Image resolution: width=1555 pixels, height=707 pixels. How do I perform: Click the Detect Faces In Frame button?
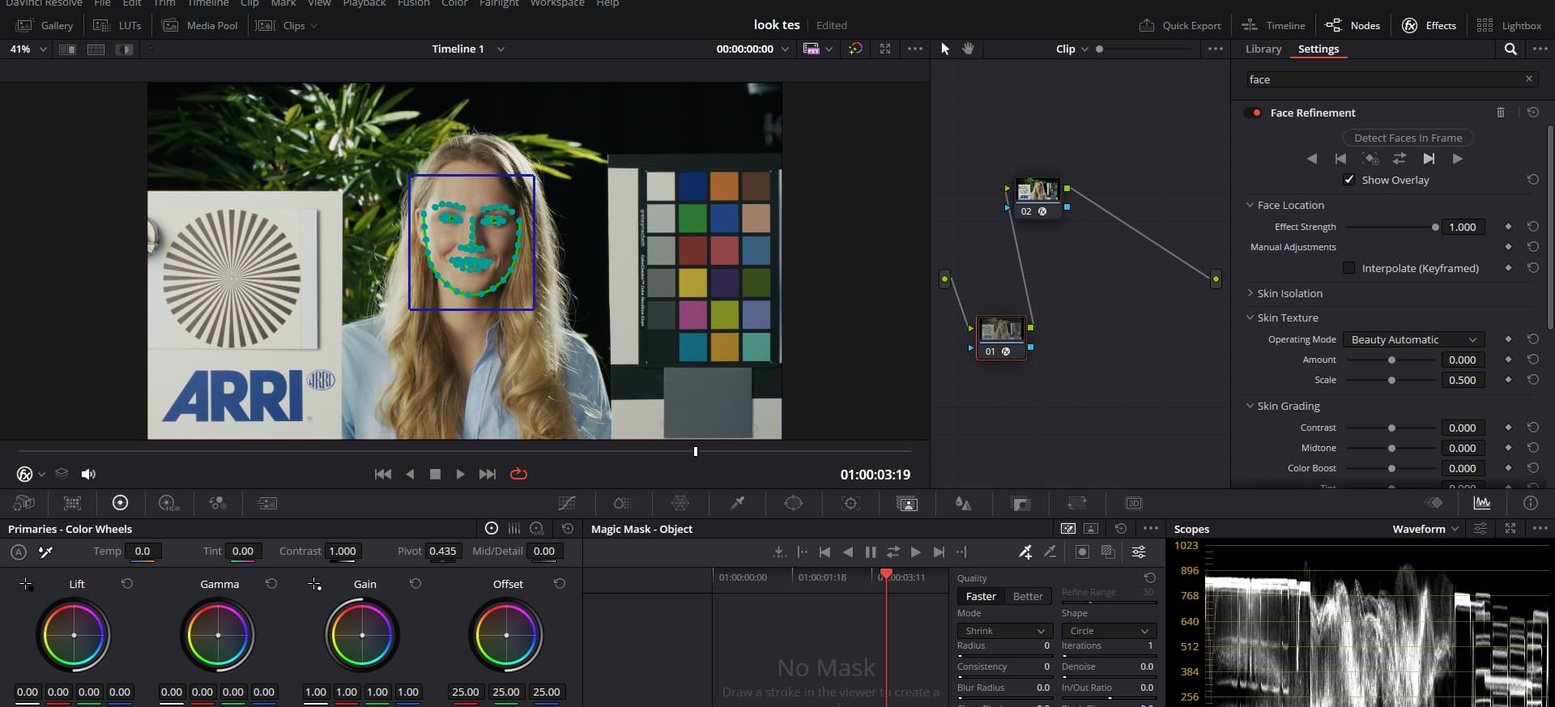[1407, 137]
